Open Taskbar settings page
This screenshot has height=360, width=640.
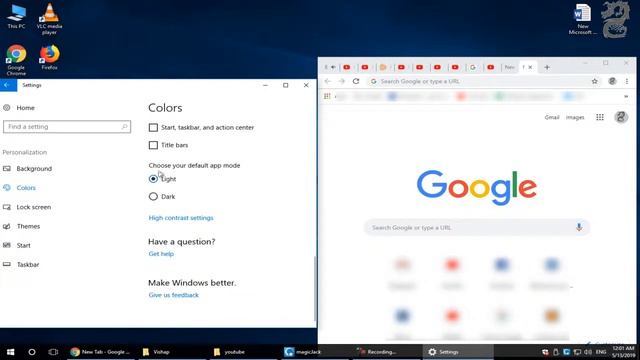pyautogui.click(x=28, y=264)
